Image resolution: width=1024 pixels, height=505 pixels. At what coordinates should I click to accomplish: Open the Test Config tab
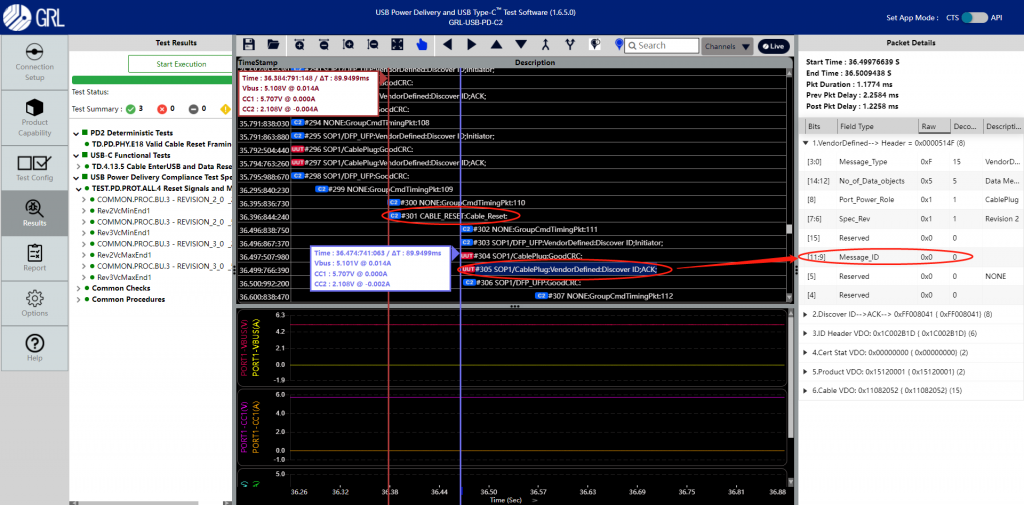coord(35,168)
